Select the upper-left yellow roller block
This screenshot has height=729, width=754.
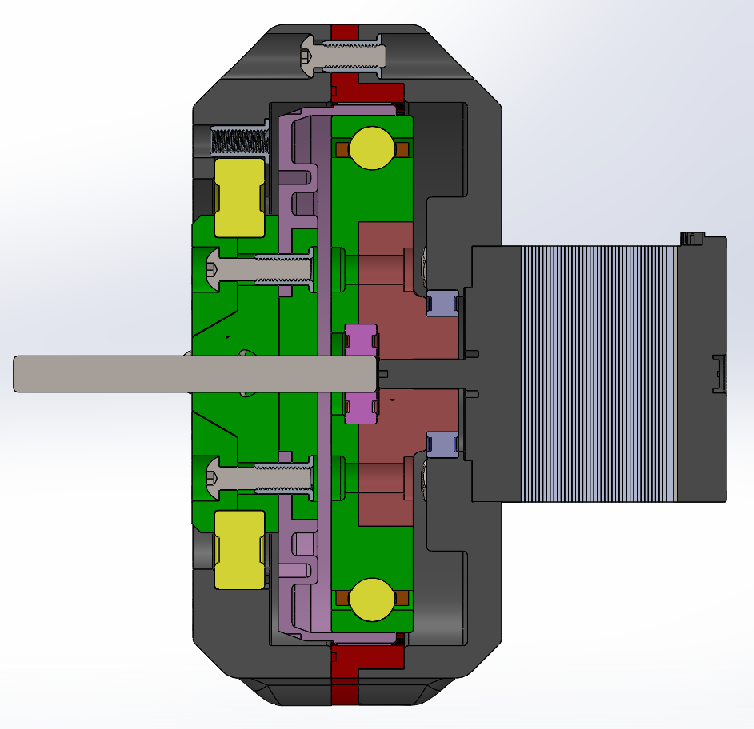pyautogui.click(x=239, y=198)
